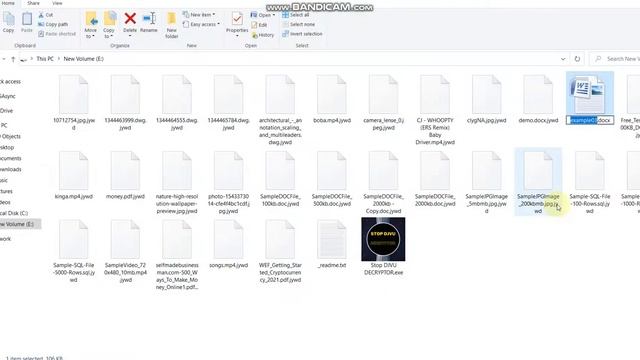The height and width of the screenshot is (360, 640).
Task: Select the file songs.mp4.jywd
Action: tap(229, 244)
